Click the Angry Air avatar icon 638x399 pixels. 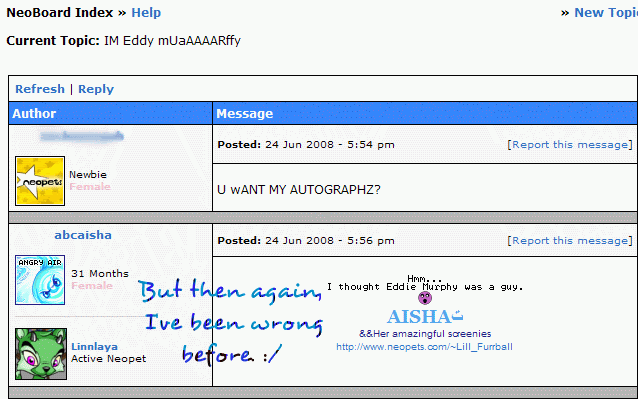click(x=40, y=280)
